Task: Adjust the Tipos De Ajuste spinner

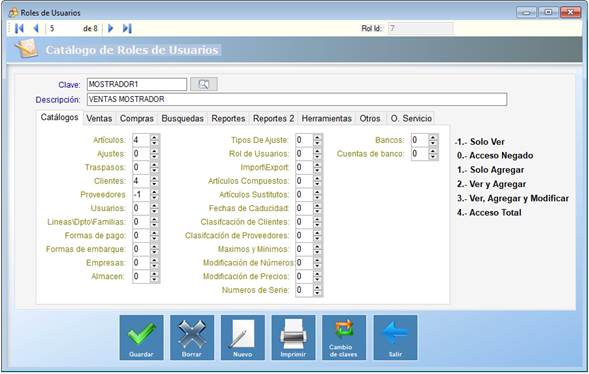Action: click(x=309, y=140)
